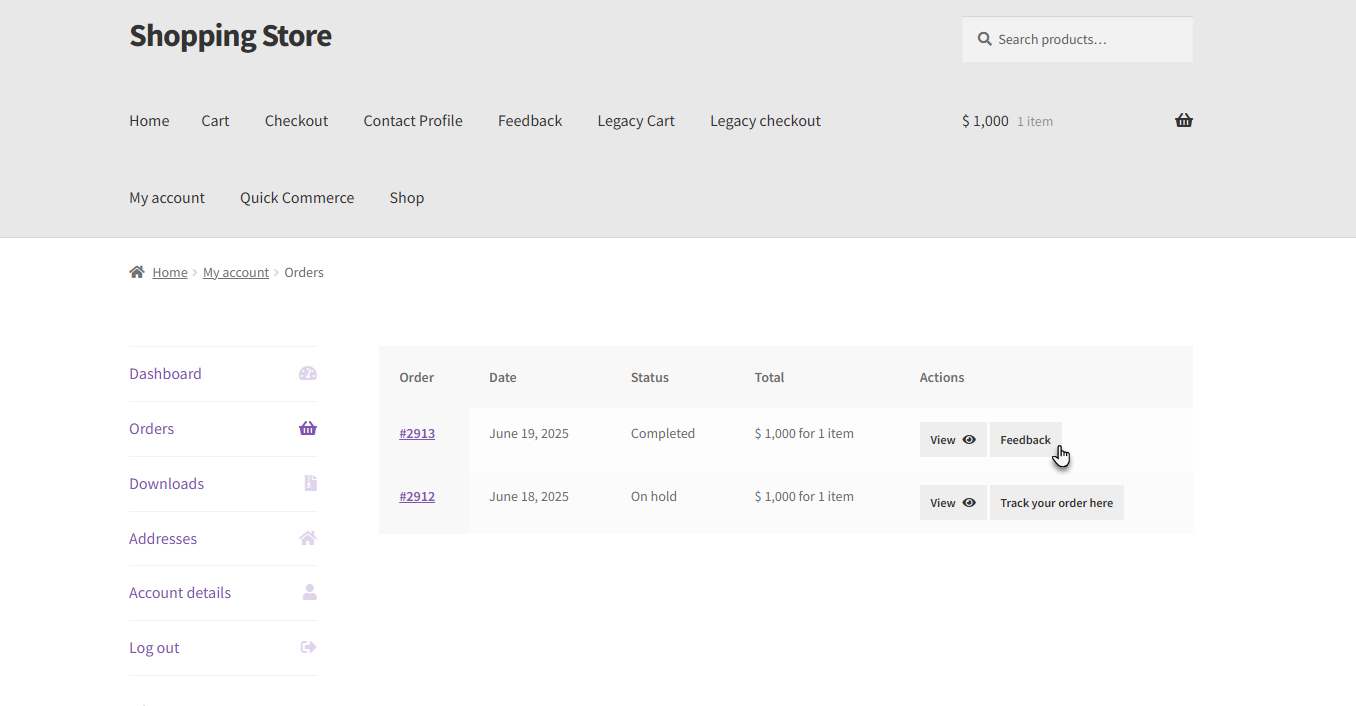
Task: View order #2912 details
Action: click(x=952, y=503)
